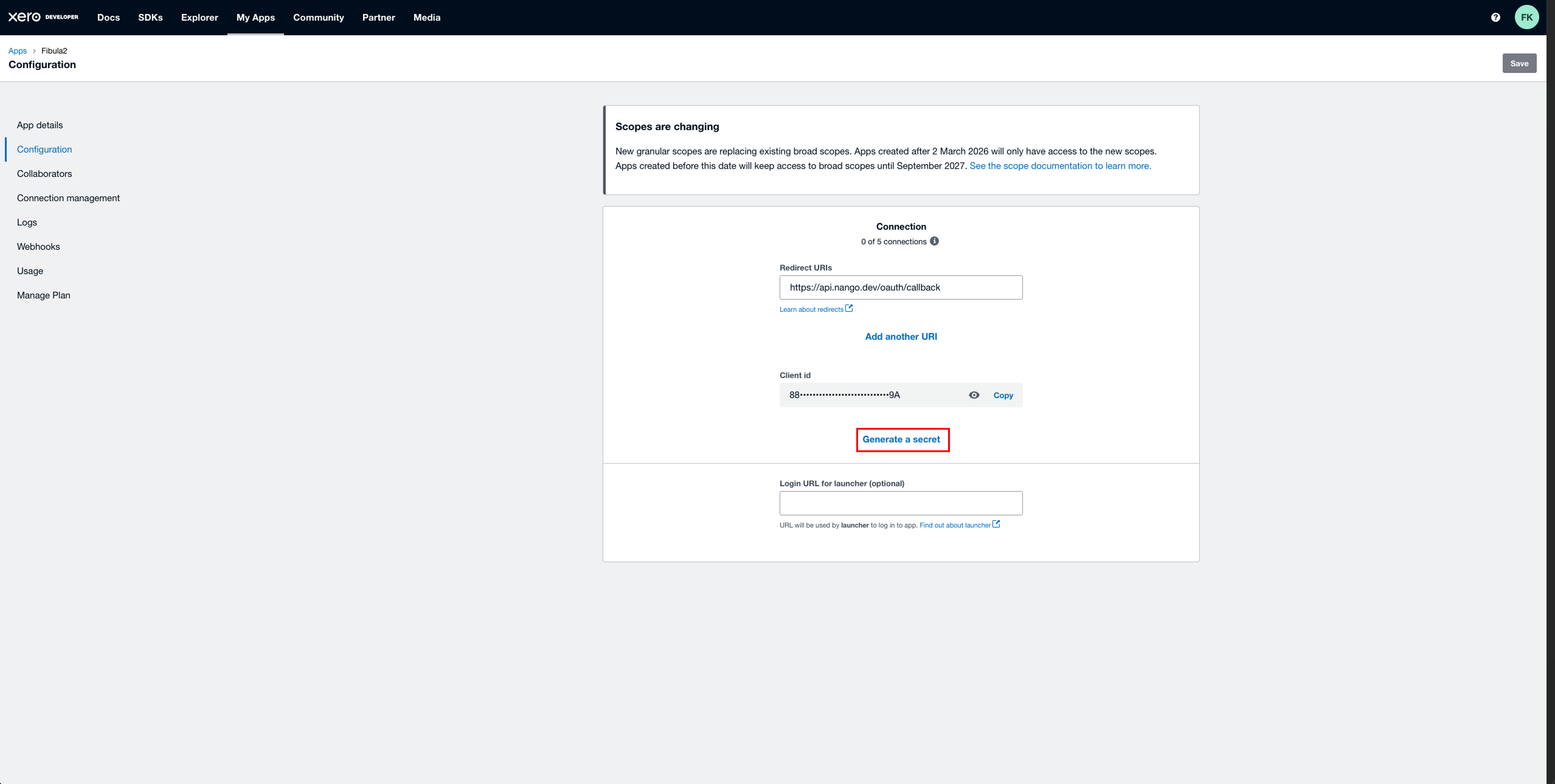Open the Docs menu
The image size is (1555, 784).
point(108,18)
